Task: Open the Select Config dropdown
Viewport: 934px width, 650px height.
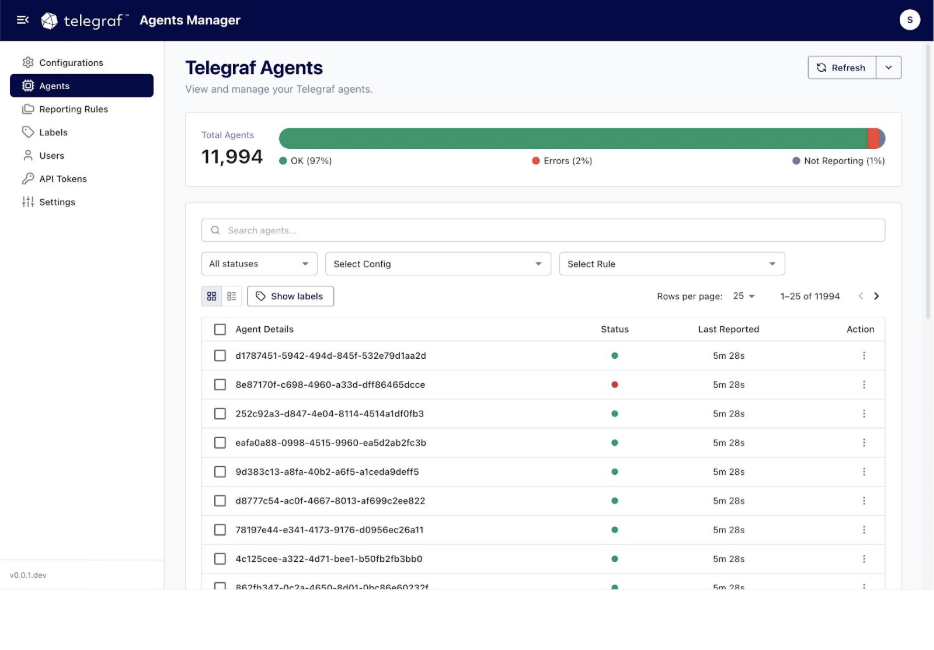Action: (437, 263)
